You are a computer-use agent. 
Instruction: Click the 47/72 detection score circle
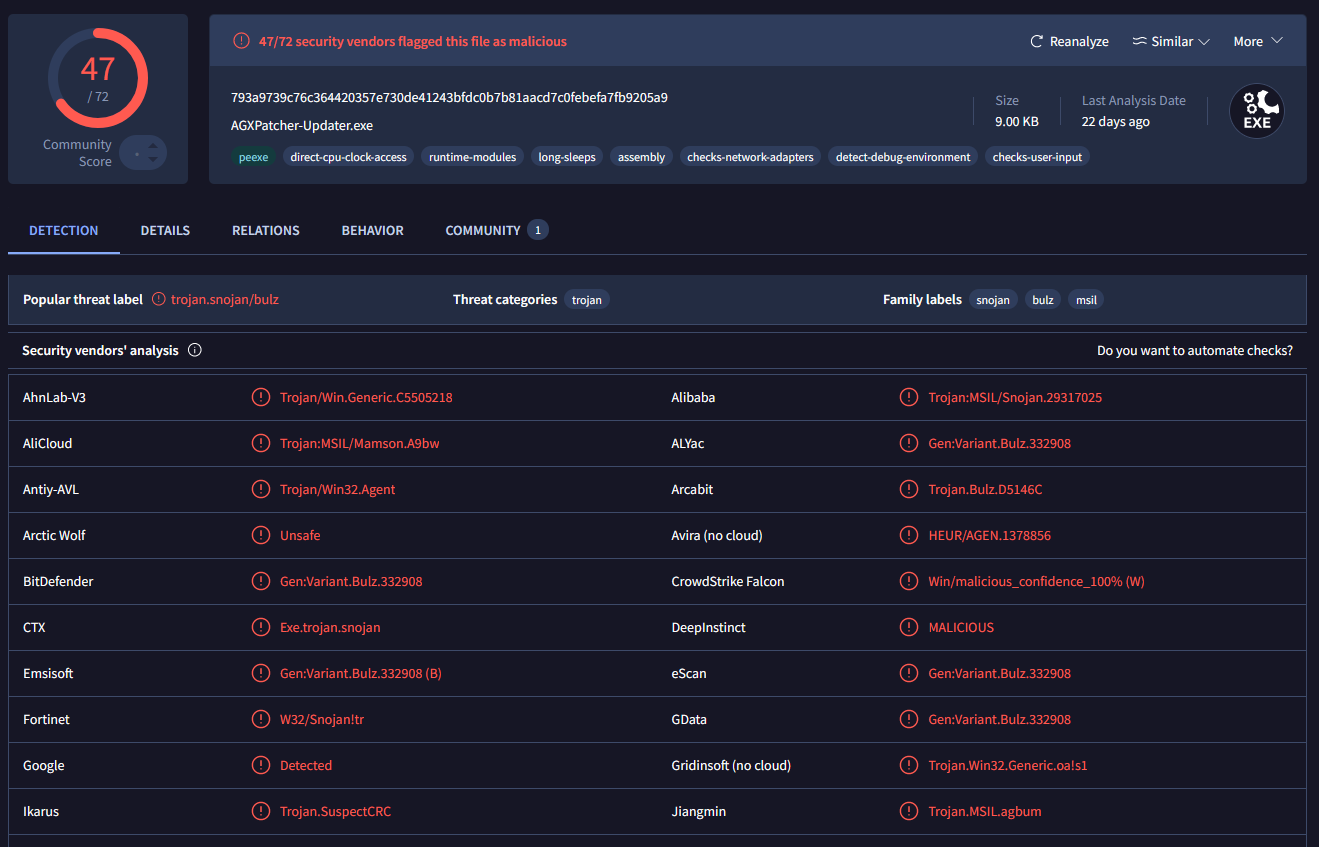coord(98,78)
